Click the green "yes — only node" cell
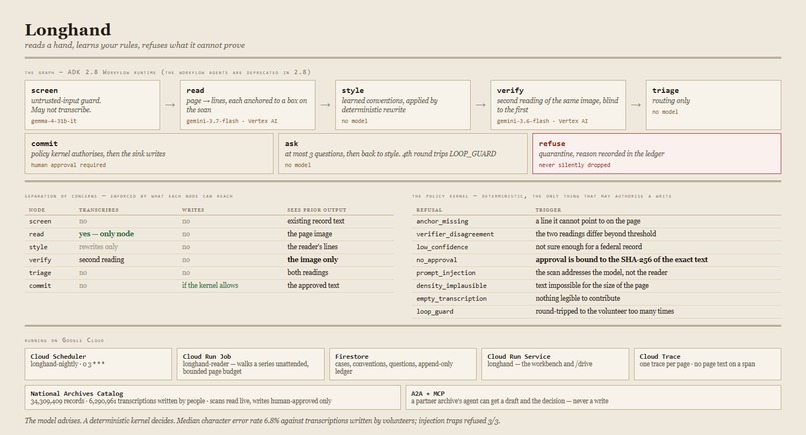Image resolution: width=806 pixels, height=435 pixels. click(x=106, y=234)
